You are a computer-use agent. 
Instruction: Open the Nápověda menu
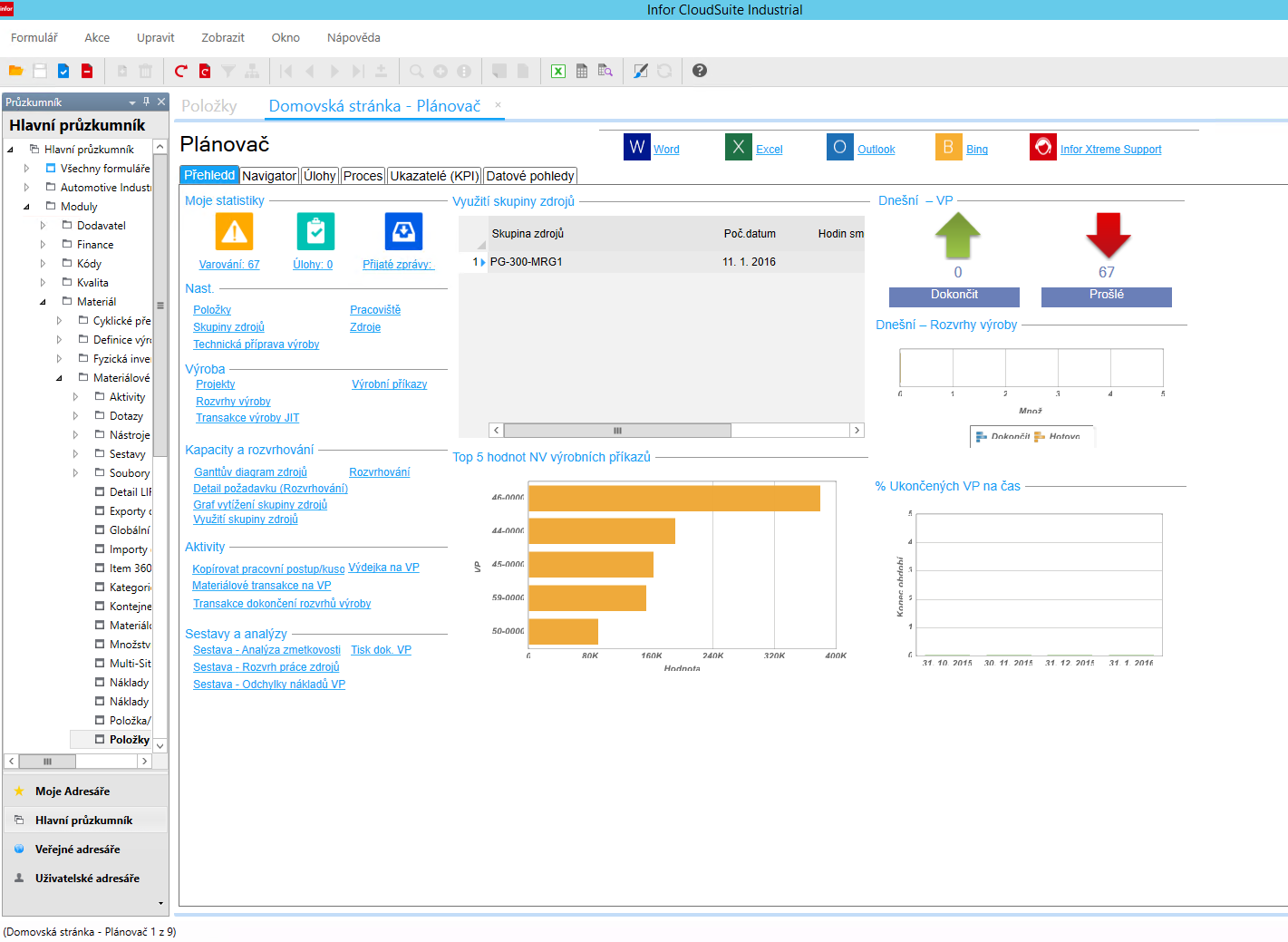point(353,38)
